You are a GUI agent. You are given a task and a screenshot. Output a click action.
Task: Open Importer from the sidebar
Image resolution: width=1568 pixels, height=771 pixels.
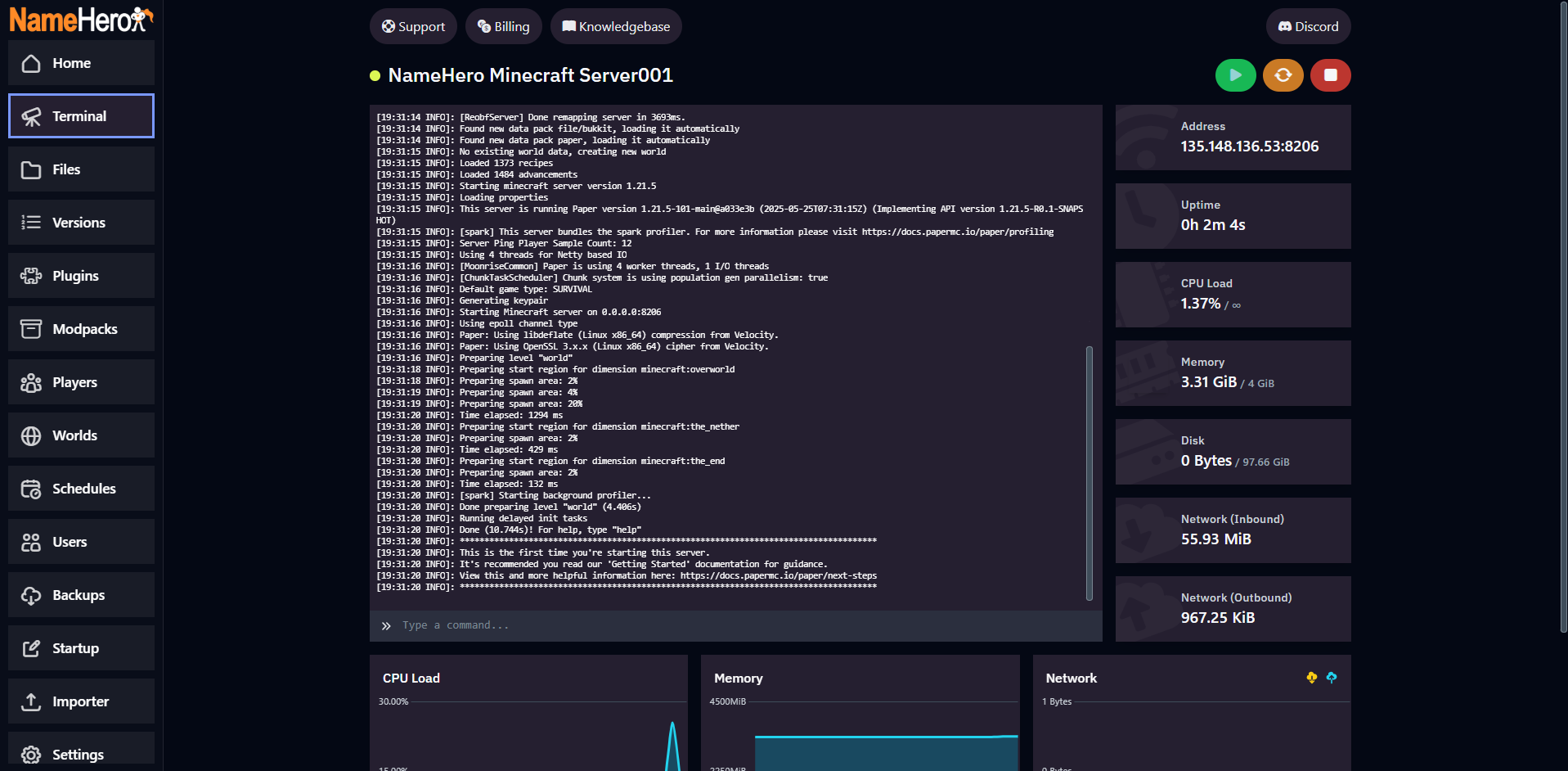(x=81, y=701)
